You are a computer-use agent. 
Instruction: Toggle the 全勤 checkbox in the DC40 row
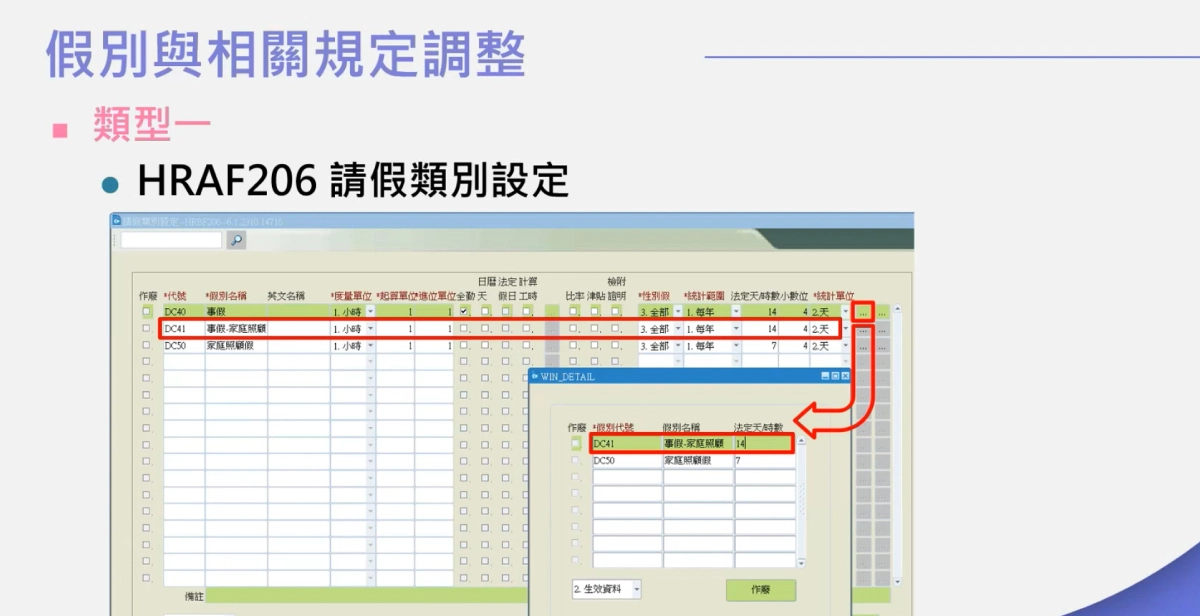click(463, 312)
